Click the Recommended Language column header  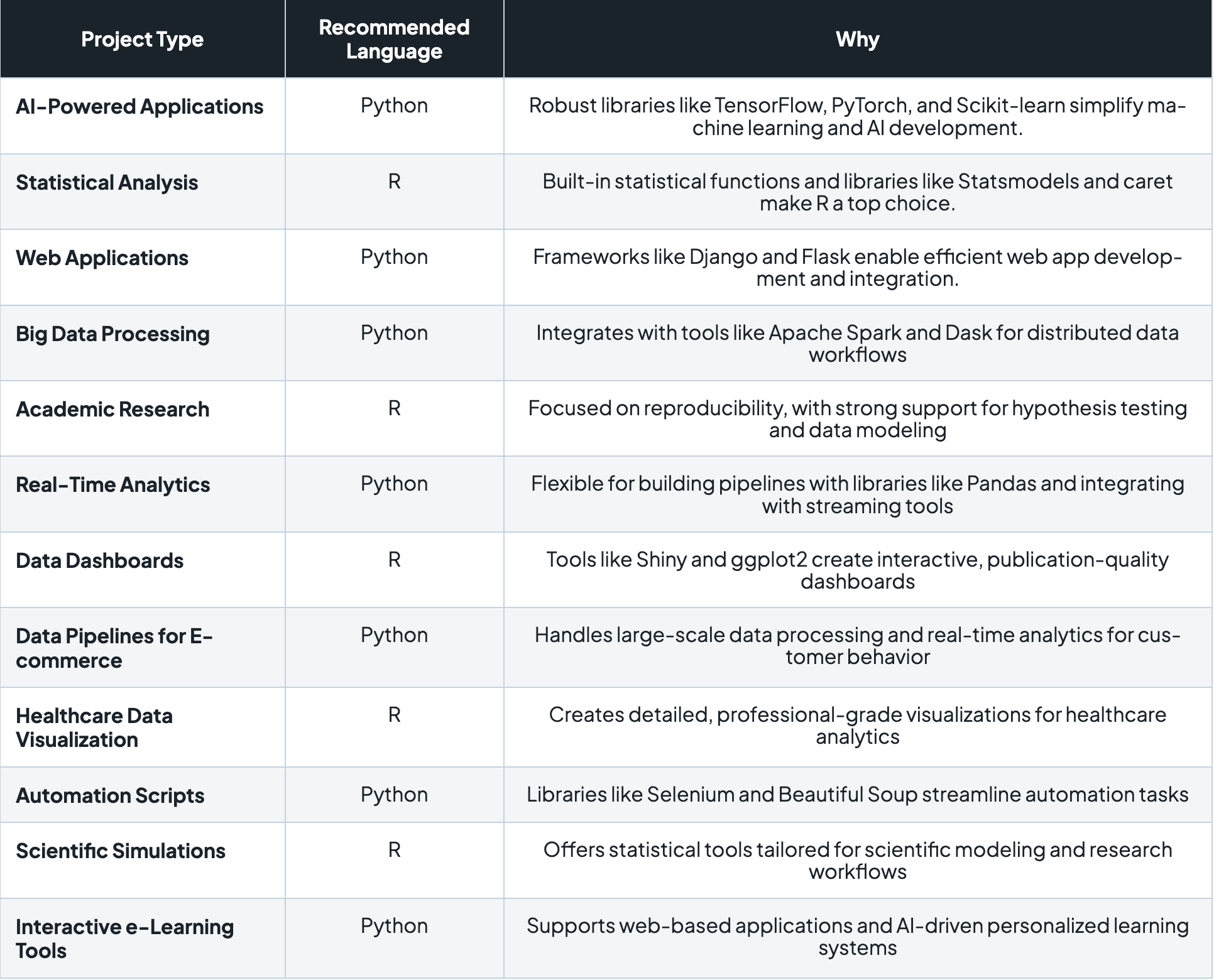point(394,39)
